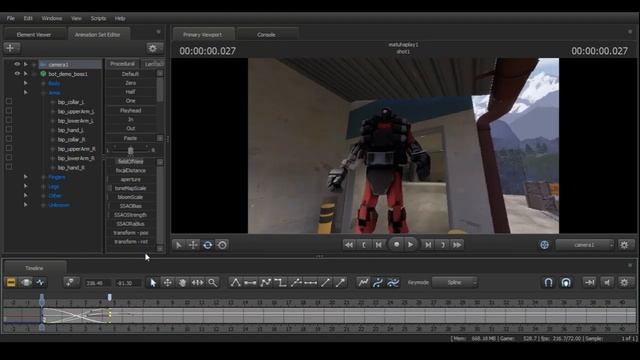The width and height of the screenshot is (640, 360).
Task: Switch to Motion Editor mode icon
Action: point(26,282)
